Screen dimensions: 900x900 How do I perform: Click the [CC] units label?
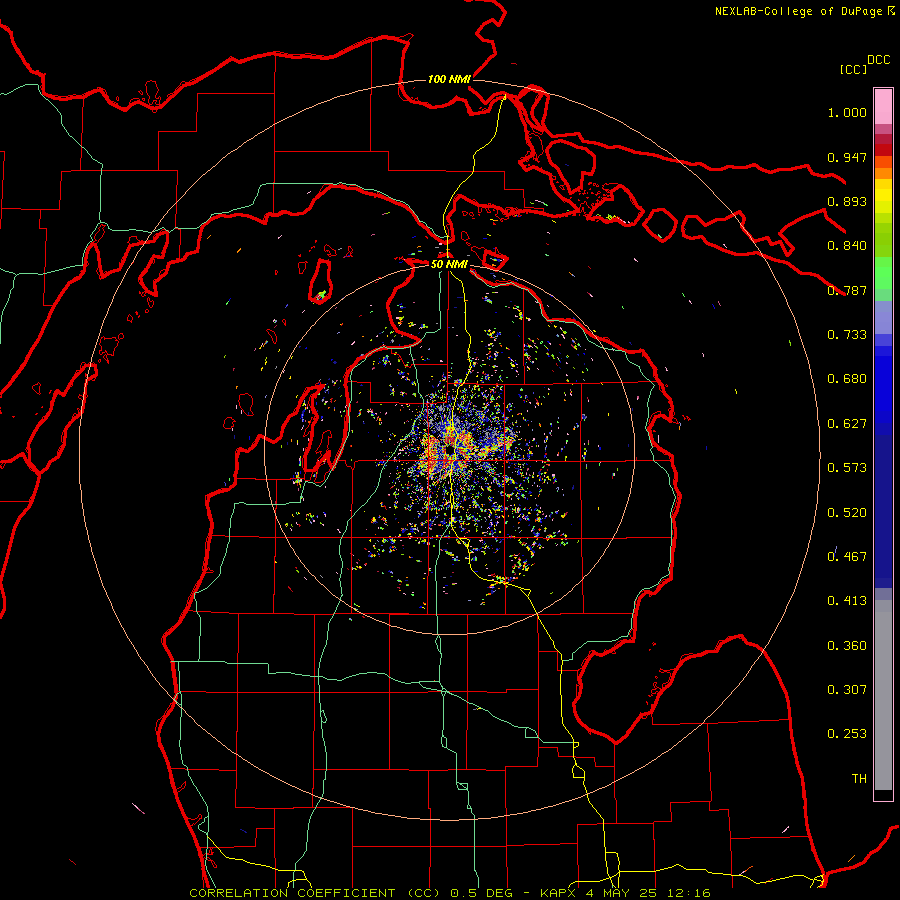pyautogui.click(x=853, y=69)
